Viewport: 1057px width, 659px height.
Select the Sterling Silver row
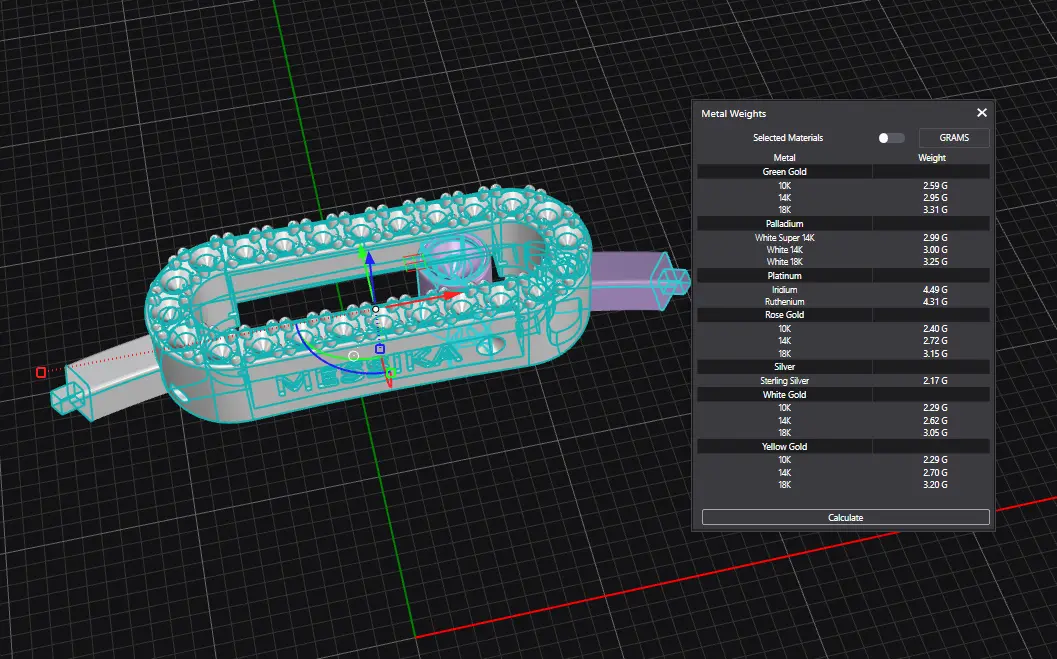point(785,381)
